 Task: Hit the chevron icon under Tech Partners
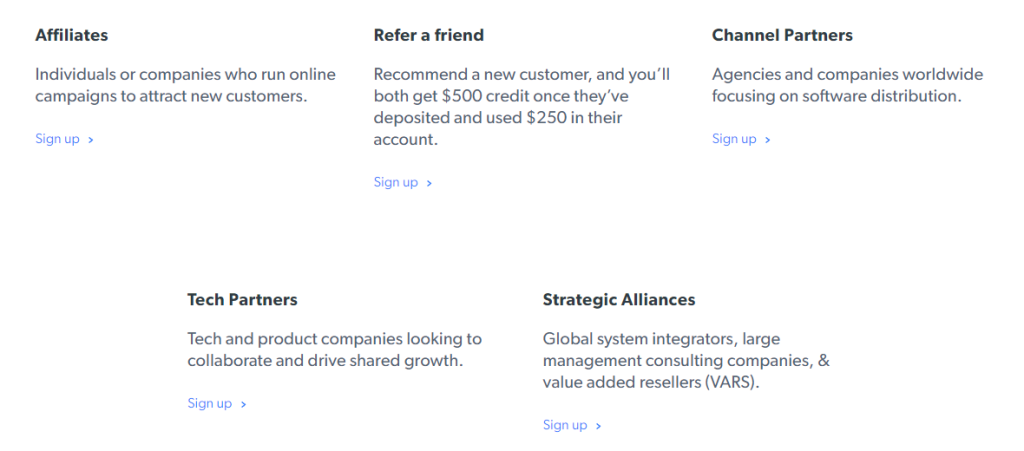[243, 404]
